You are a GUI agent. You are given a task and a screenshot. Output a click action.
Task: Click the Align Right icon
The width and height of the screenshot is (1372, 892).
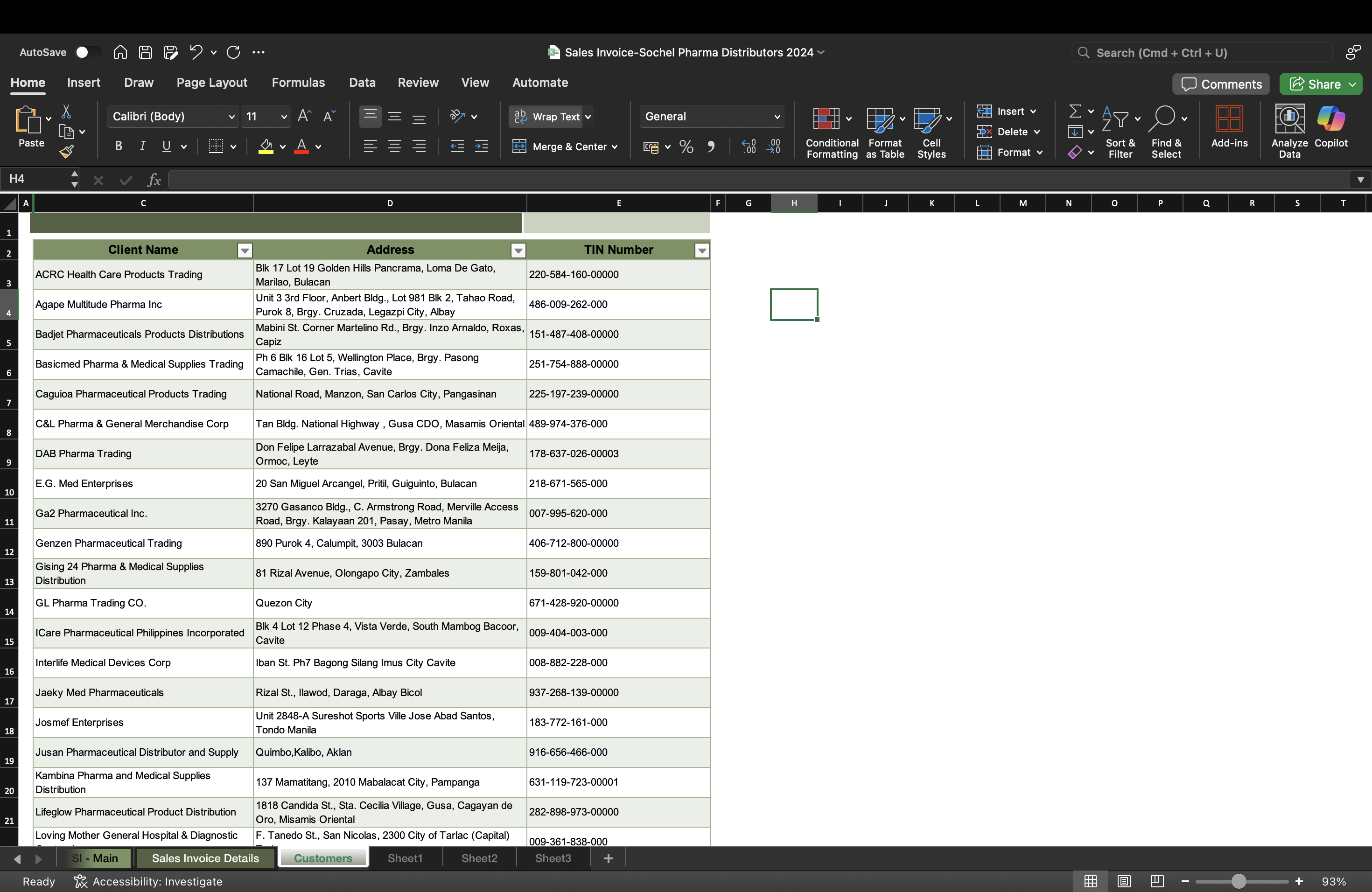419,146
